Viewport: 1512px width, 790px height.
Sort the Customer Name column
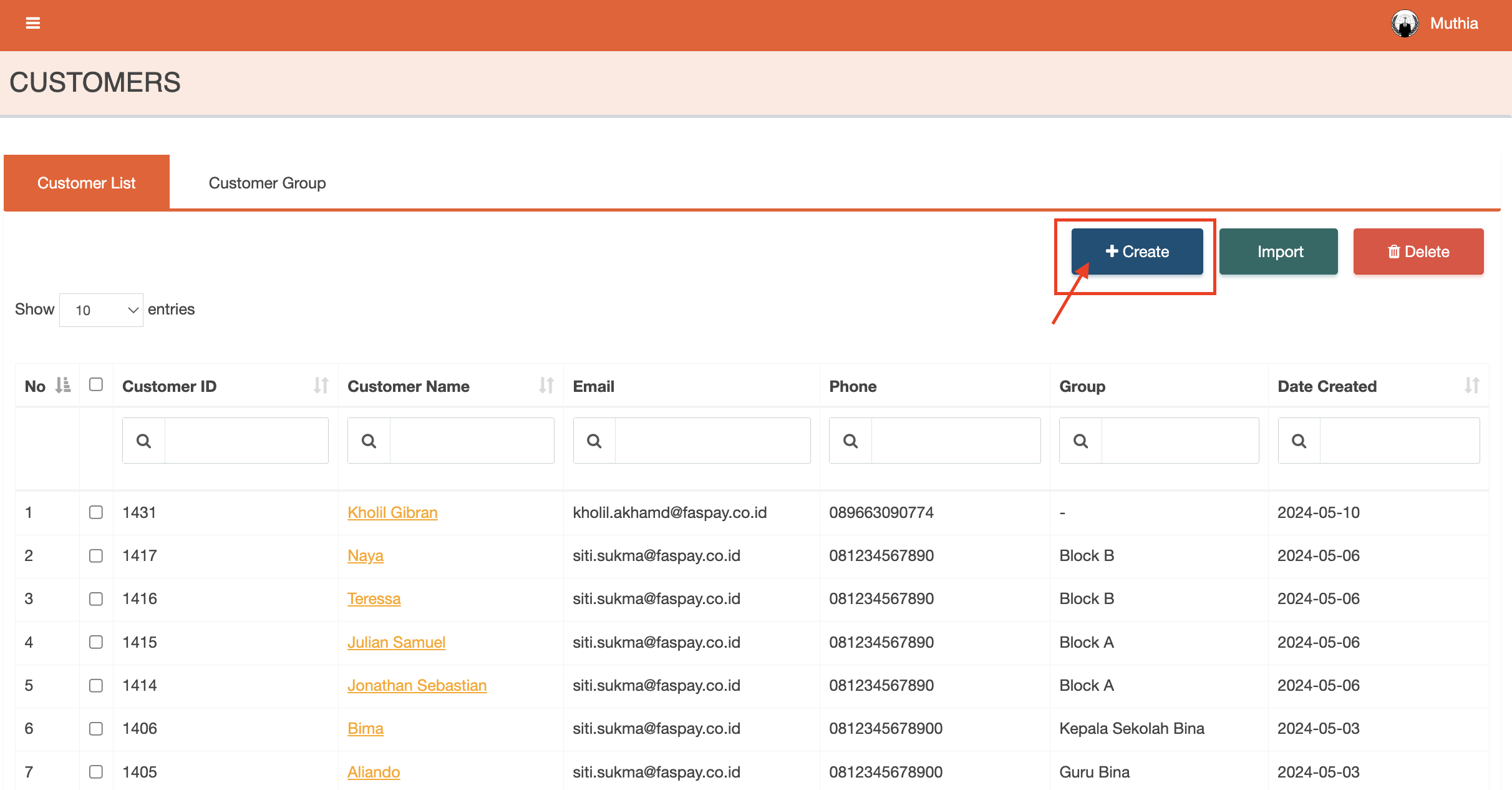coord(546,386)
